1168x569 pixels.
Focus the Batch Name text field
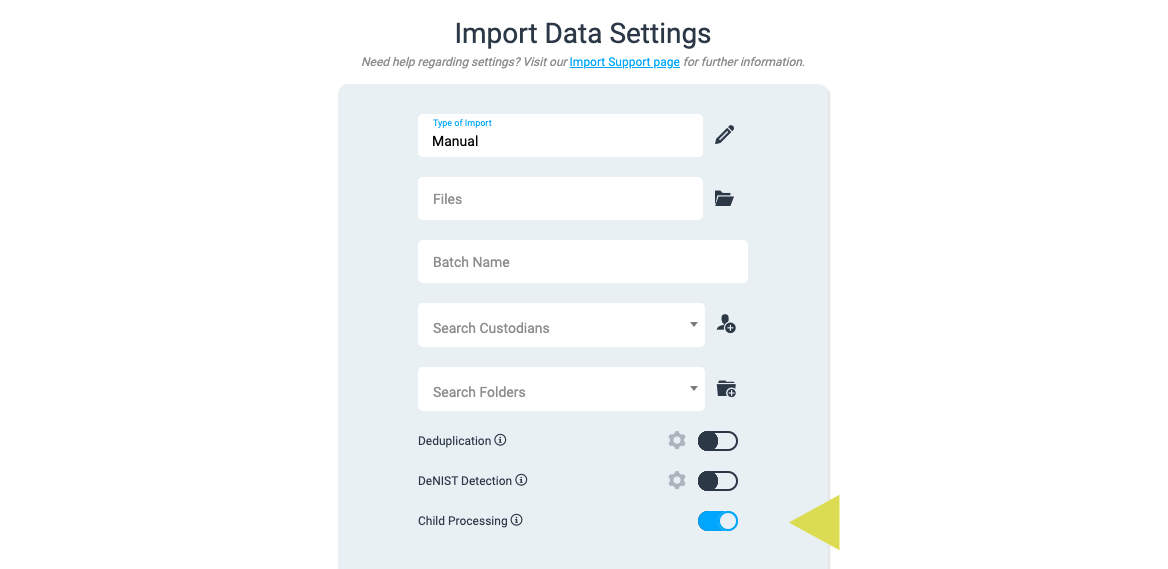pyautogui.click(x=582, y=262)
